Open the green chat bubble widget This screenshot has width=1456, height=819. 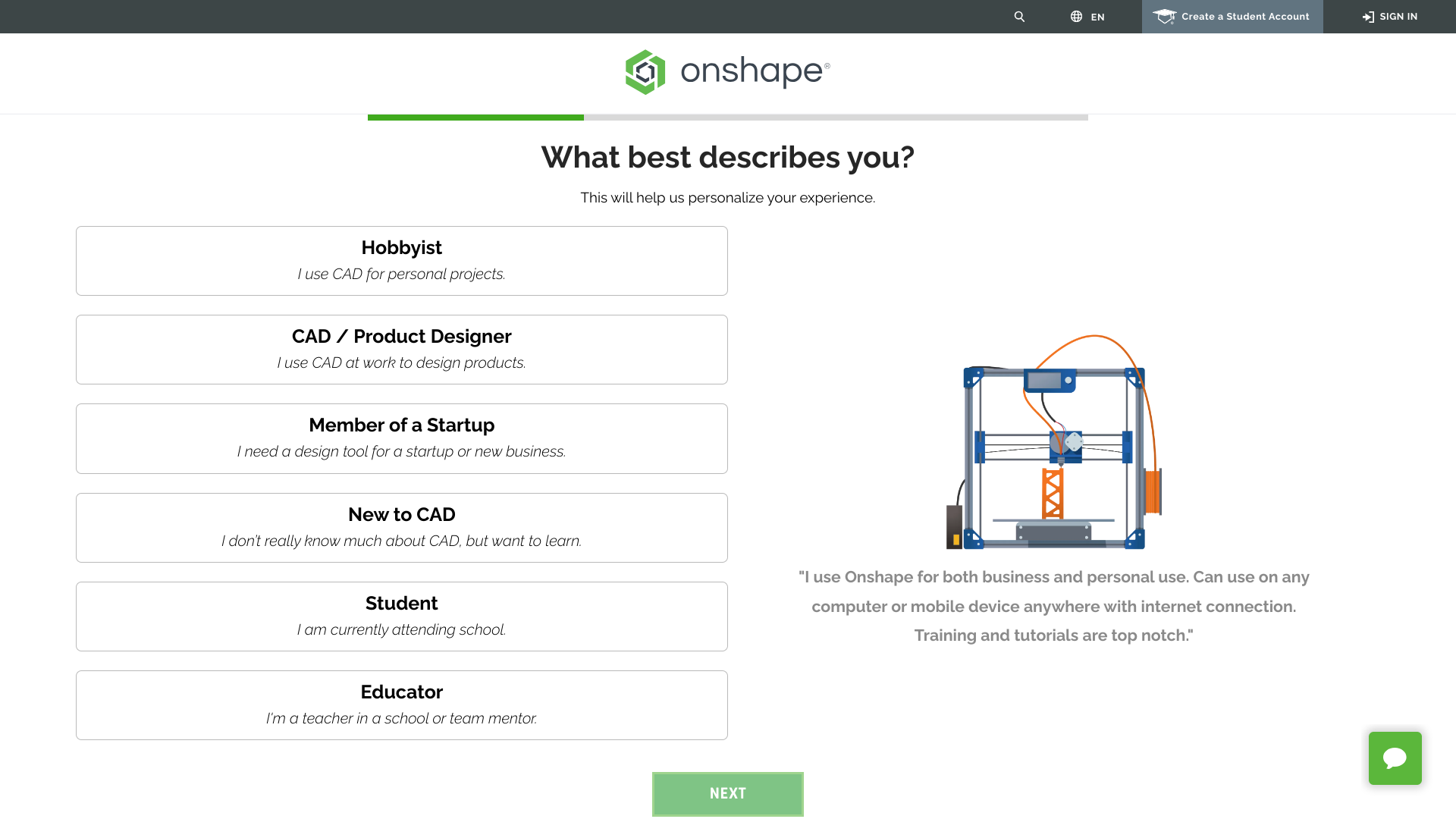click(x=1395, y=758)
